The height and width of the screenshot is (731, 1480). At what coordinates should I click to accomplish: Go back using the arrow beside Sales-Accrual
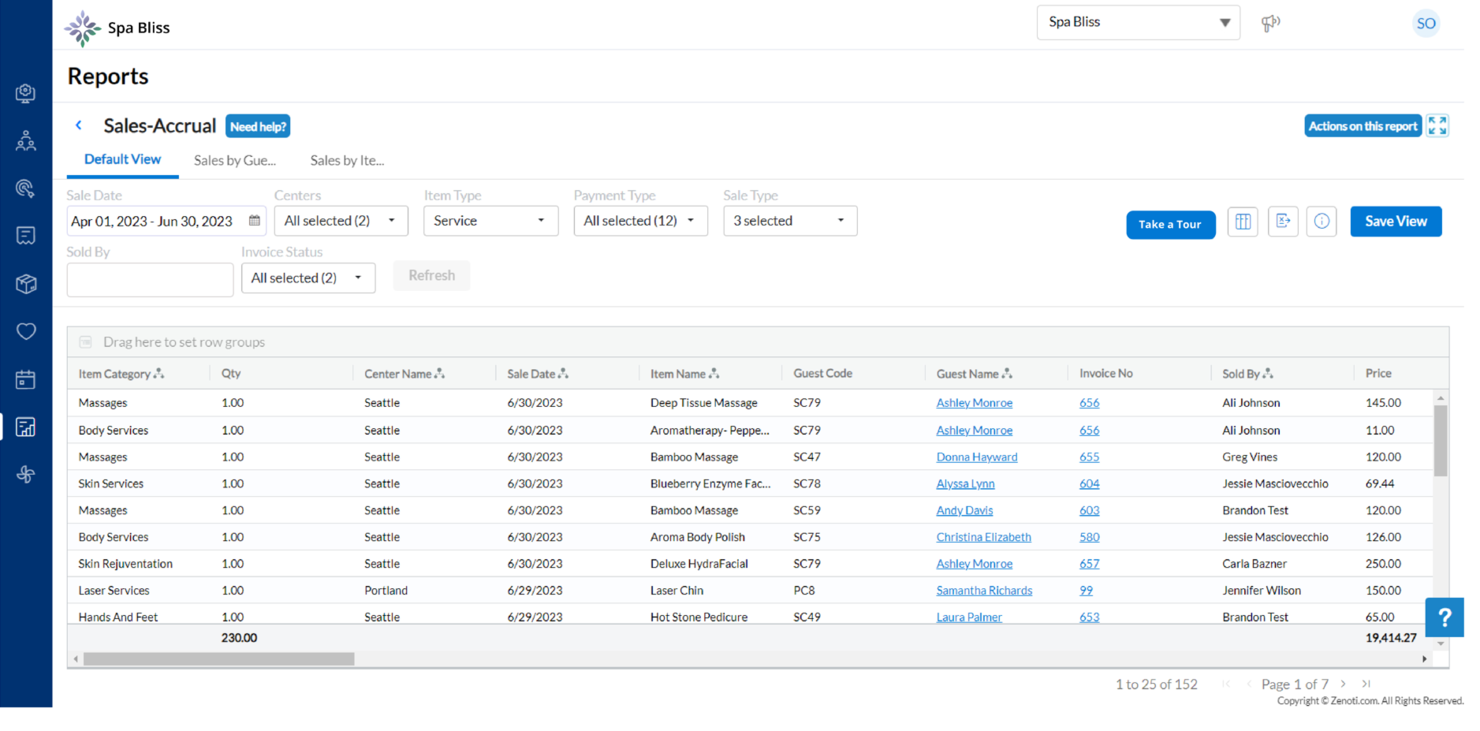(79, 125)
